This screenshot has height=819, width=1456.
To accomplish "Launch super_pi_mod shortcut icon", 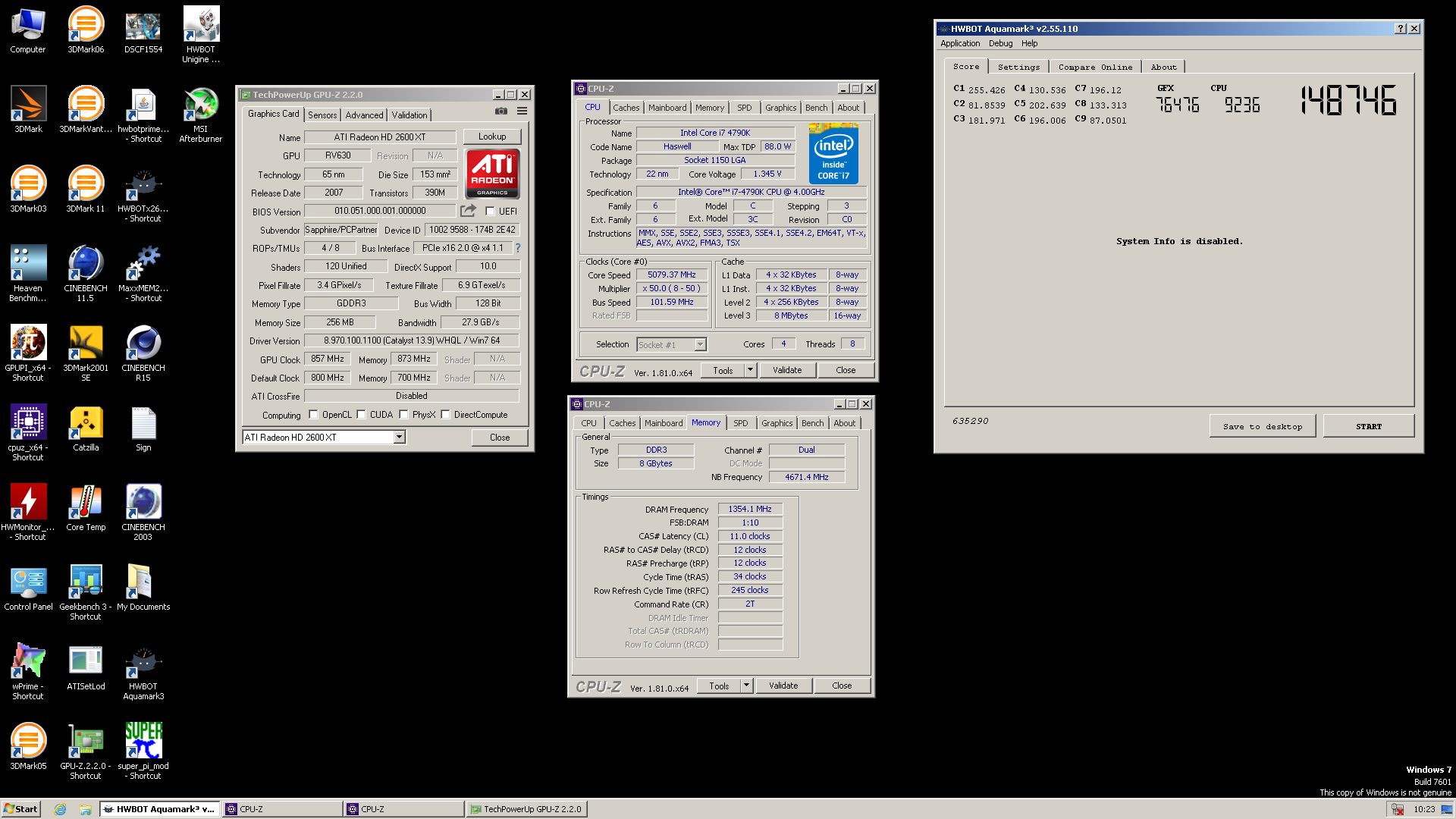I will click(x=143, y=752).
